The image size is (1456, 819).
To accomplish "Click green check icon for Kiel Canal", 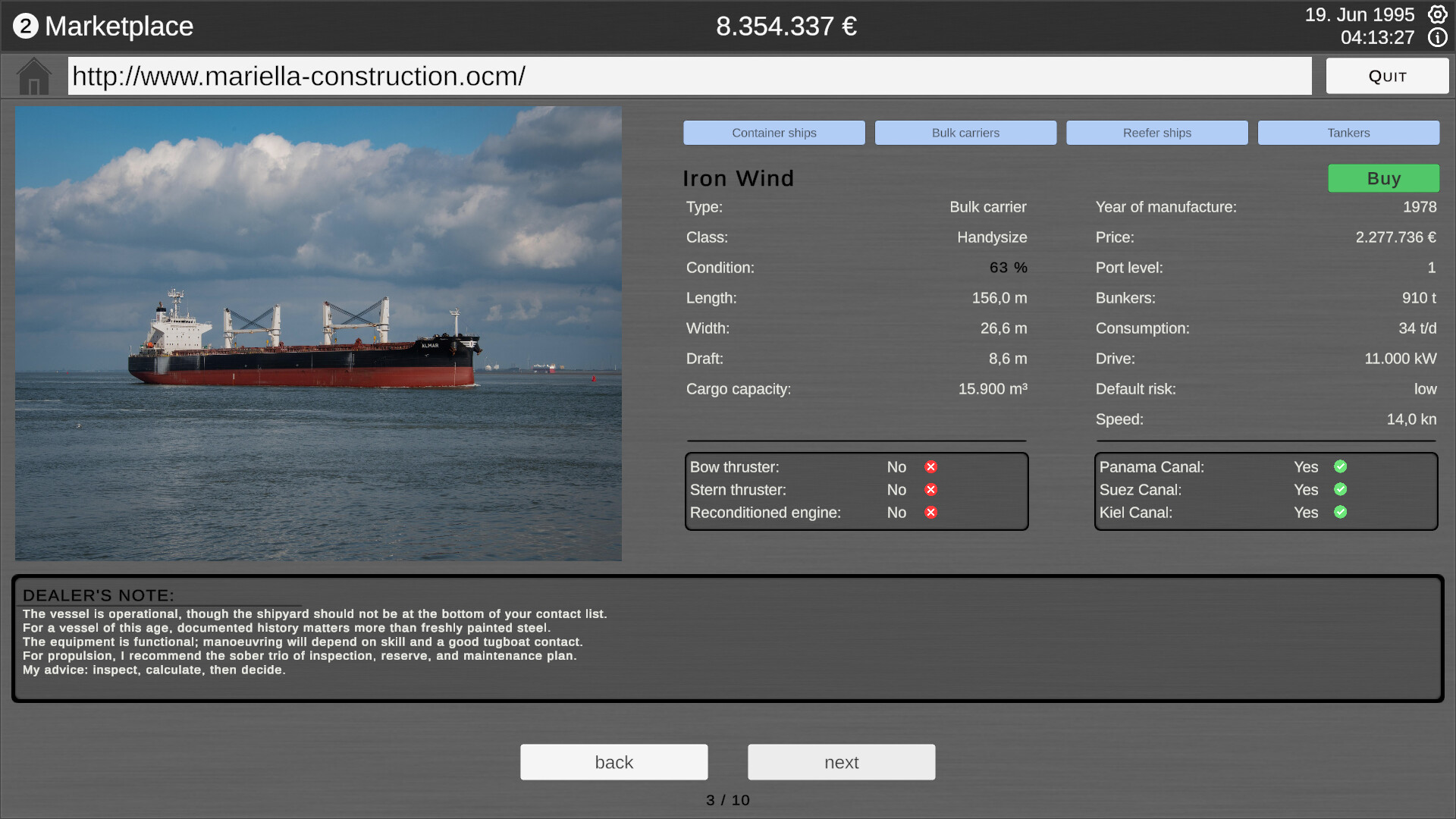I will pyautogui.click(x=1341, y=512).
